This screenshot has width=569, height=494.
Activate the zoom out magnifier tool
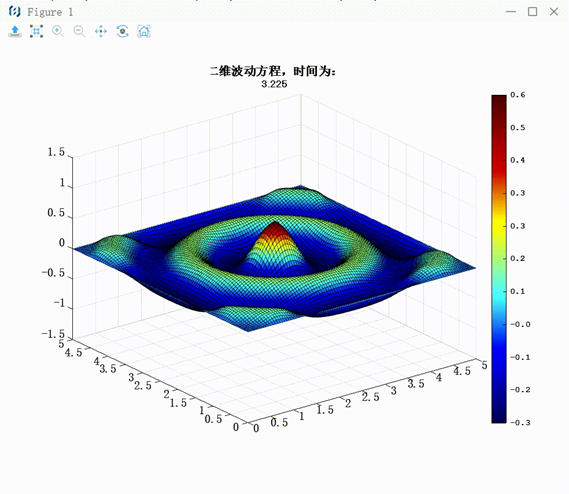79,31
